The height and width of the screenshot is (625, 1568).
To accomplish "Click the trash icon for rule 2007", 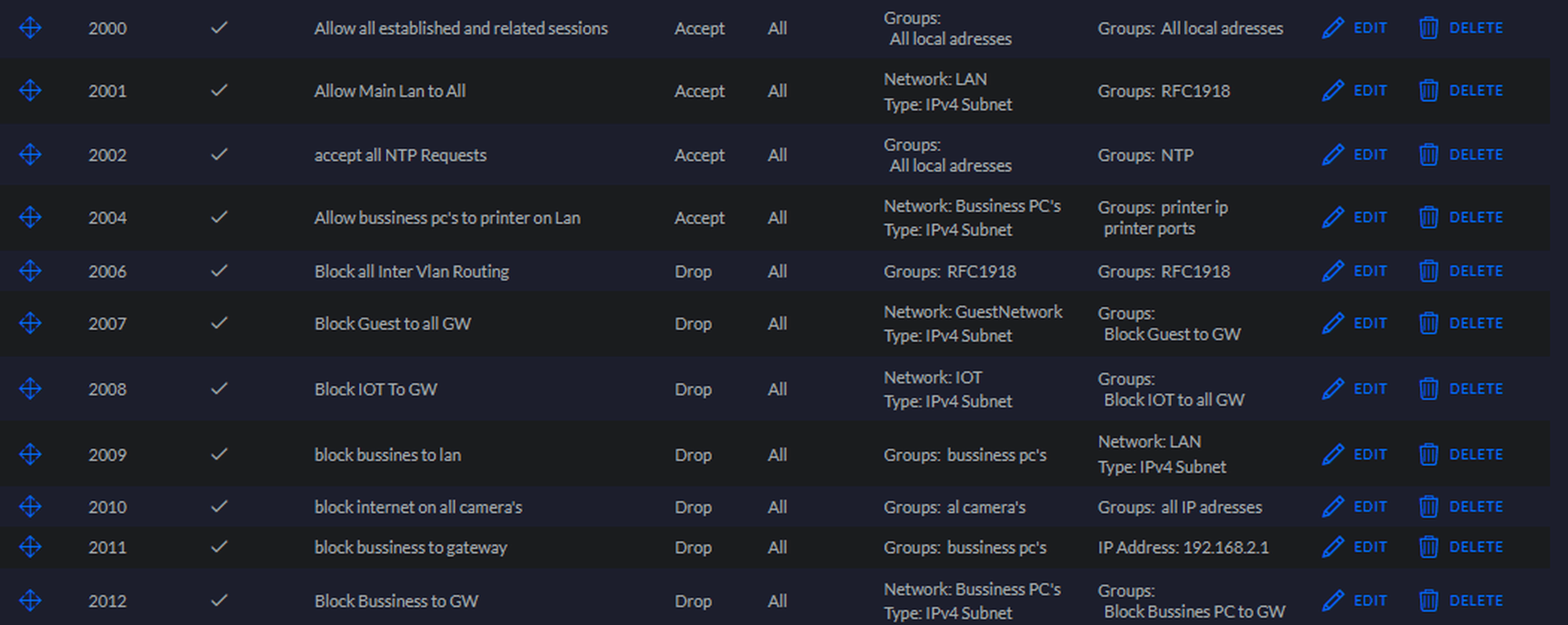I will coord(1428,323).
